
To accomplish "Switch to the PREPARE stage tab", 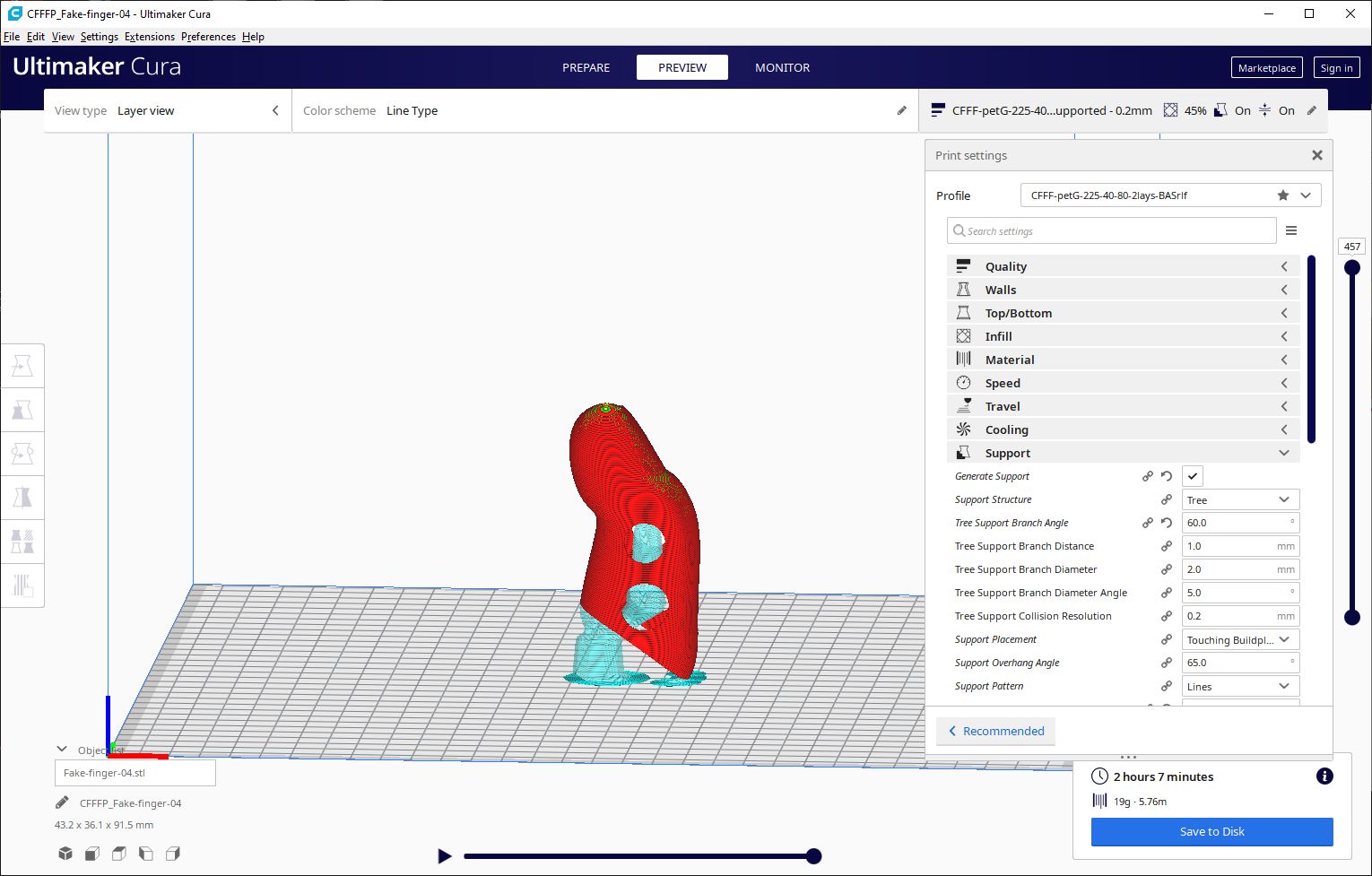I will 586,67.
